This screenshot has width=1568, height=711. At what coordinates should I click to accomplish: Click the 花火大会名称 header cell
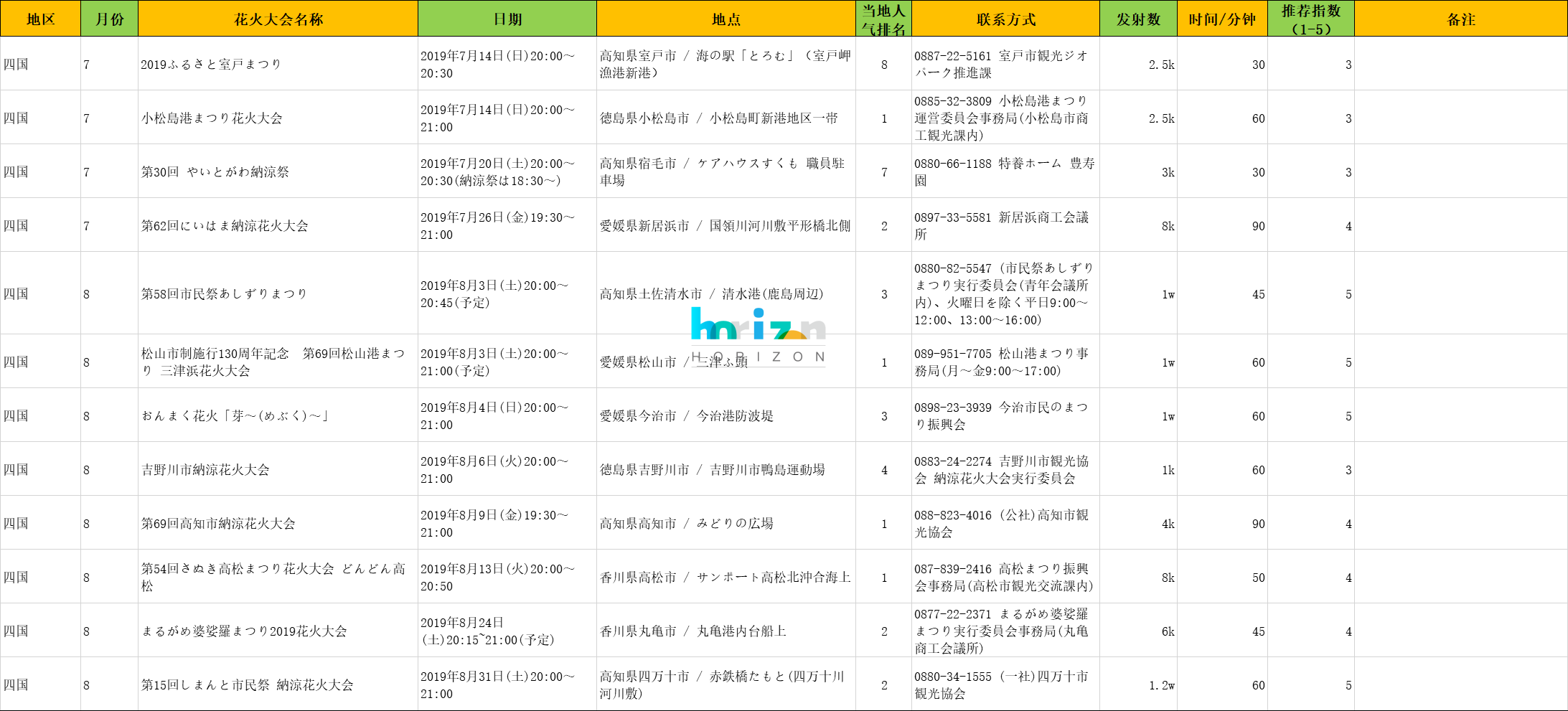coord(278,19)
